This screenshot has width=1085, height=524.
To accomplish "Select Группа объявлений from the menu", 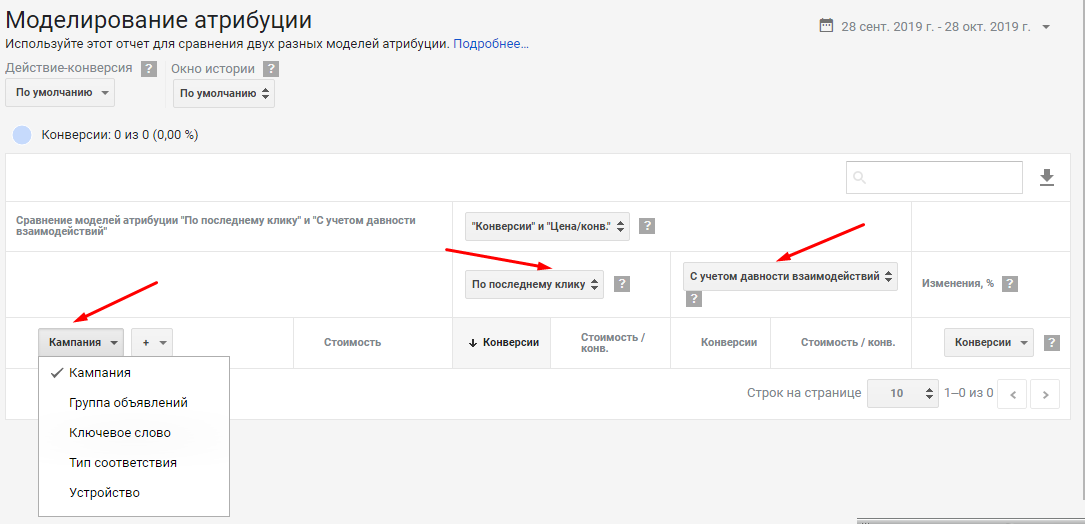I will click(x=128, y=403).
